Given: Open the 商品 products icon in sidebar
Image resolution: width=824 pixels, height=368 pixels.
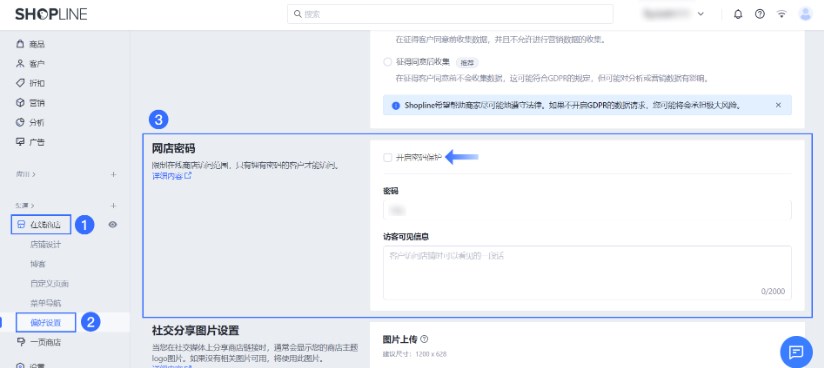Looking at the screenshot, I should [20, 44].
